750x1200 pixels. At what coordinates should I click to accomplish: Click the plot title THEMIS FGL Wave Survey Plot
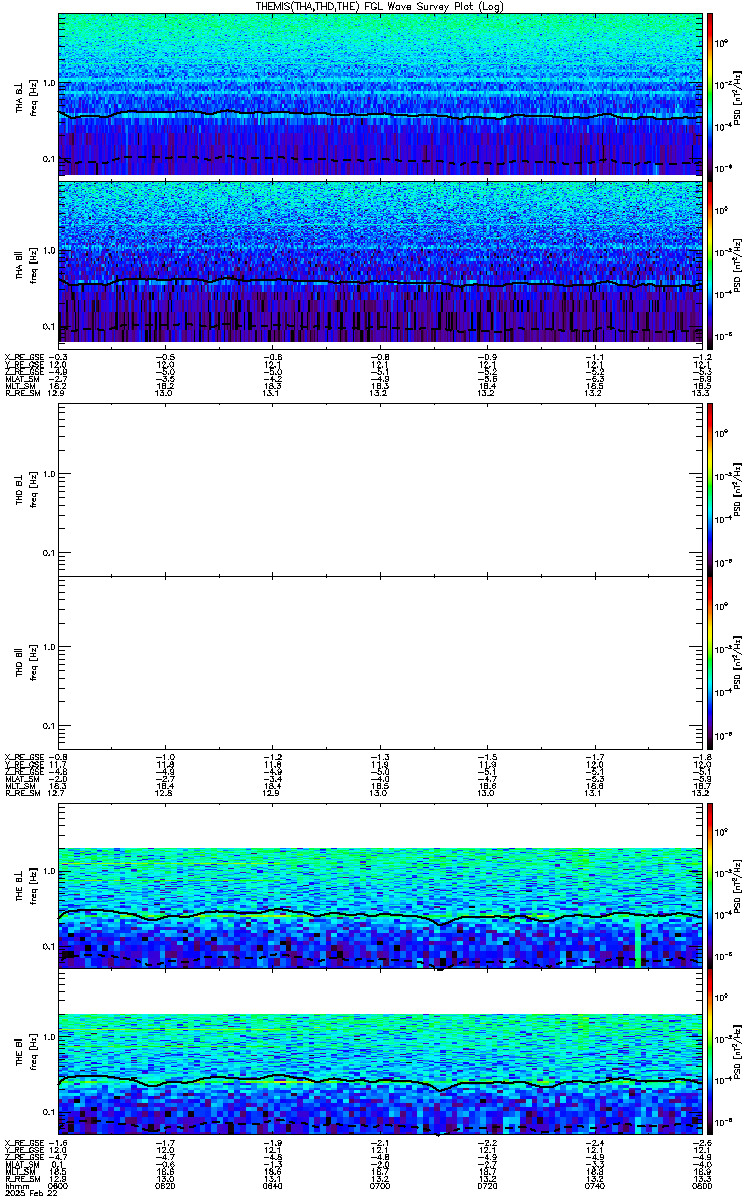(381, 6)
